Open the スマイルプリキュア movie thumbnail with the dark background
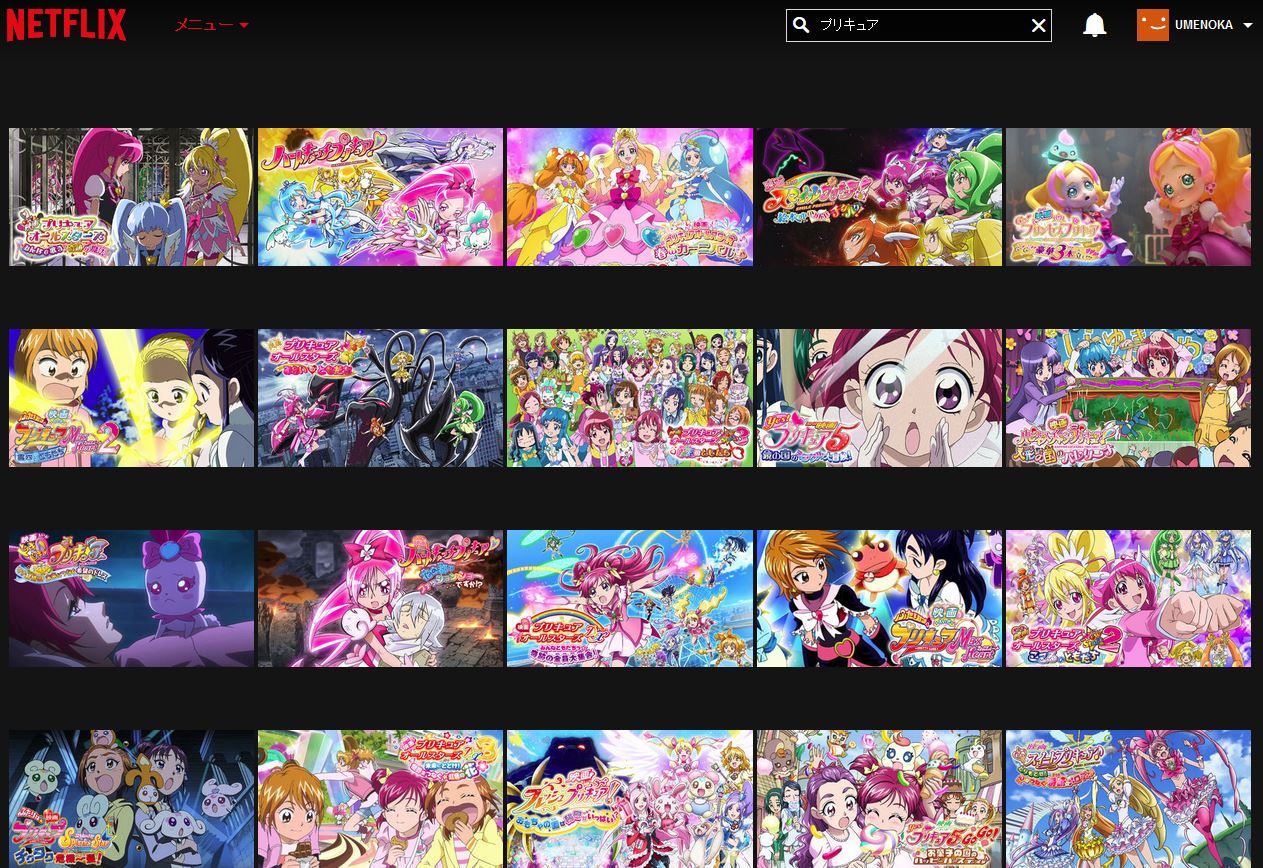This screenshot has width=1263, height=868. (x=879, y=197)
